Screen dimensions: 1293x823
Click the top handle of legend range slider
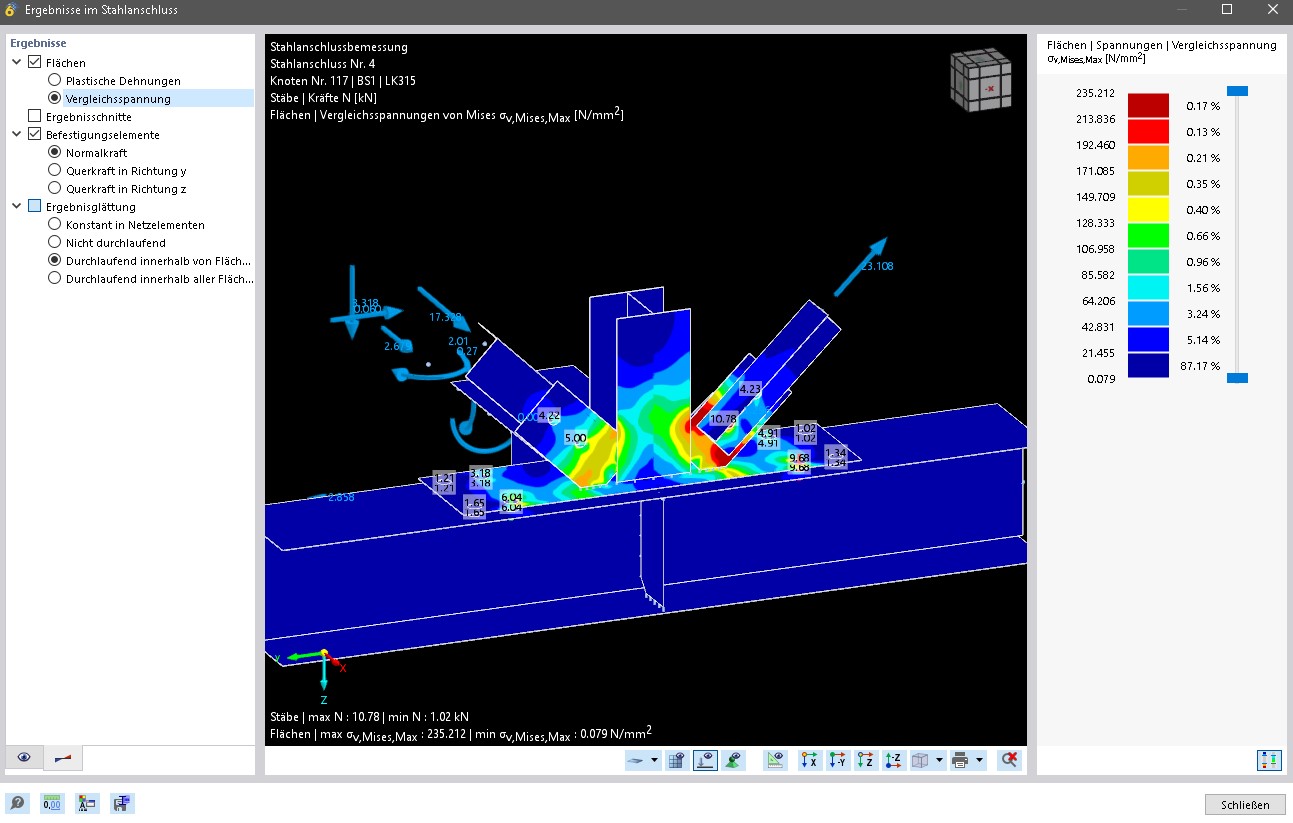[x=1237, y=91]
